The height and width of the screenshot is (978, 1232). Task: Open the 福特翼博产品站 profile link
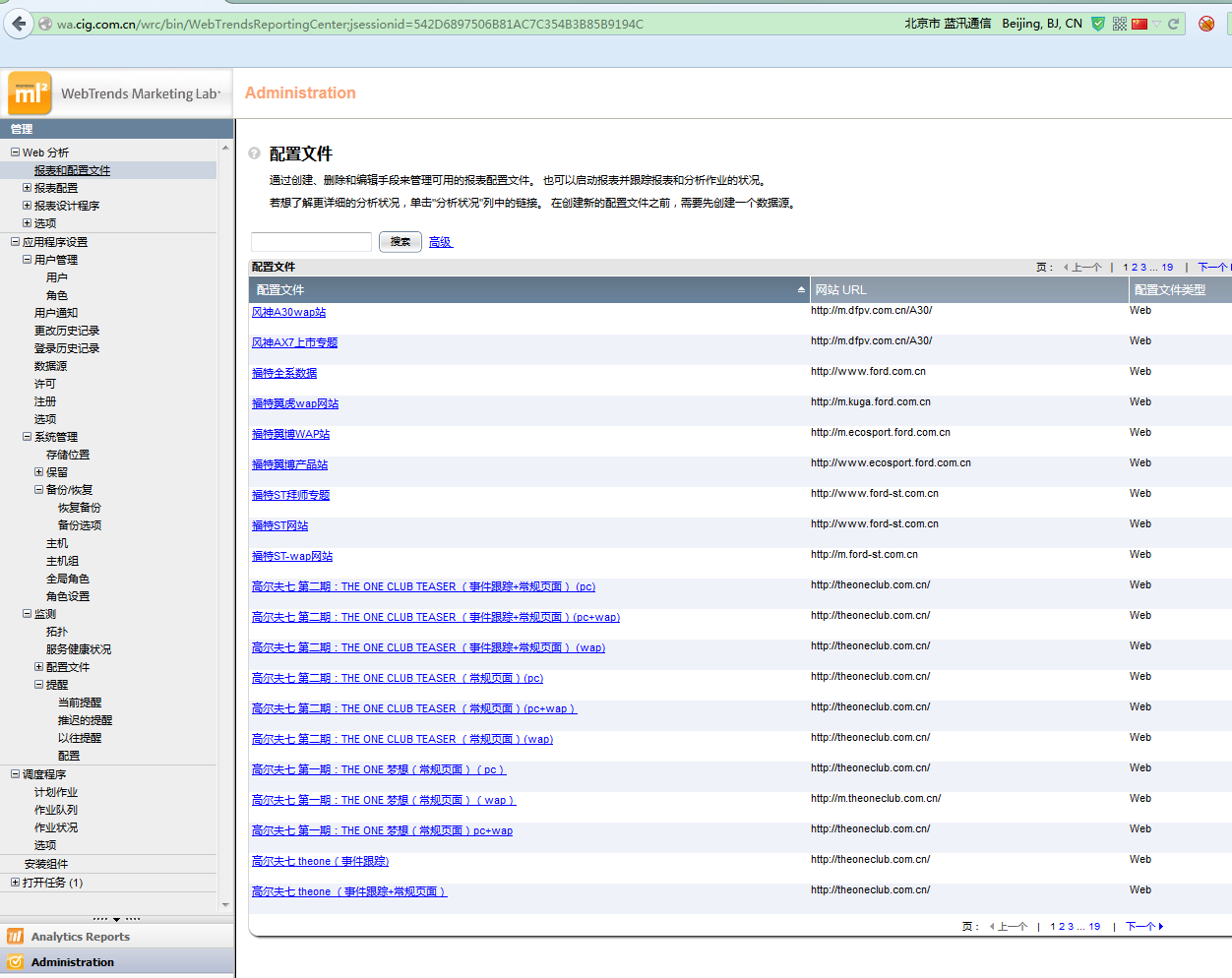(289, 465)
